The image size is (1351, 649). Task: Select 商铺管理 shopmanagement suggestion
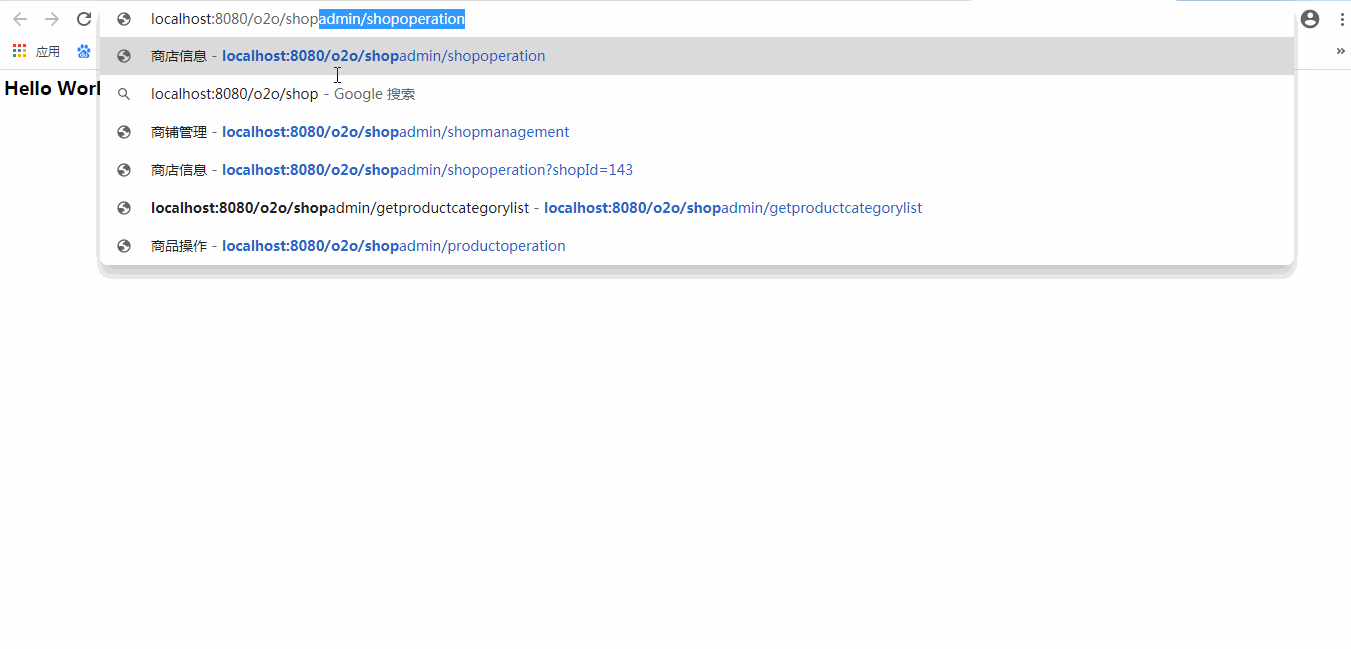pyautogui.click(x=697, y=132)
